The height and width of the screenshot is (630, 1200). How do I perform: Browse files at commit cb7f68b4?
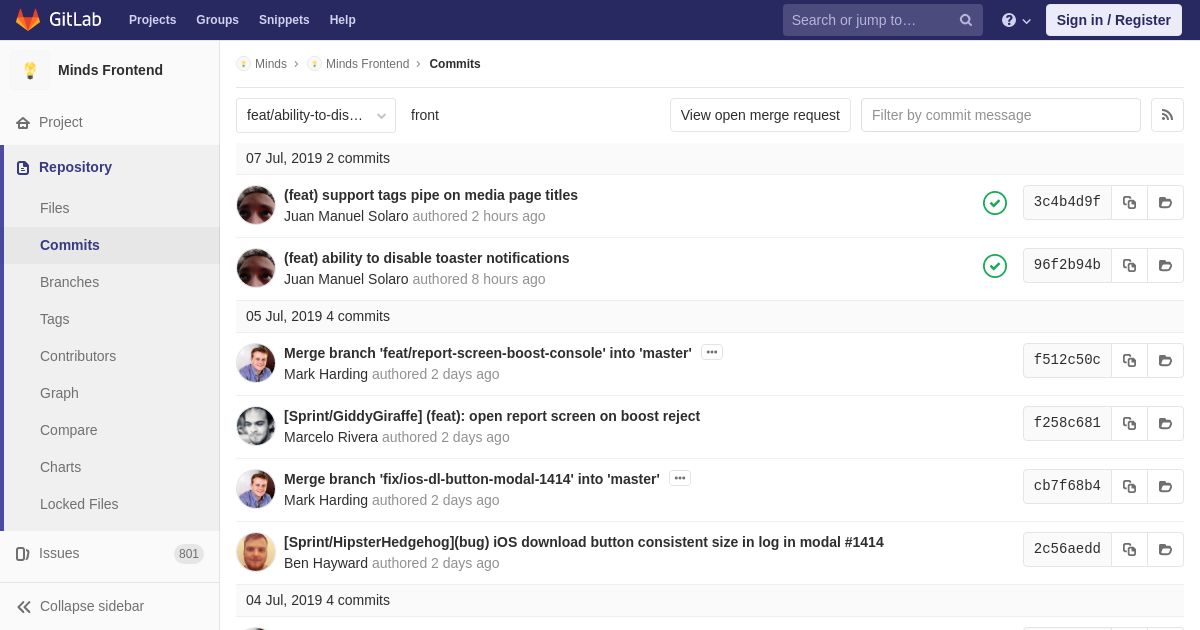click(1165, 486)
